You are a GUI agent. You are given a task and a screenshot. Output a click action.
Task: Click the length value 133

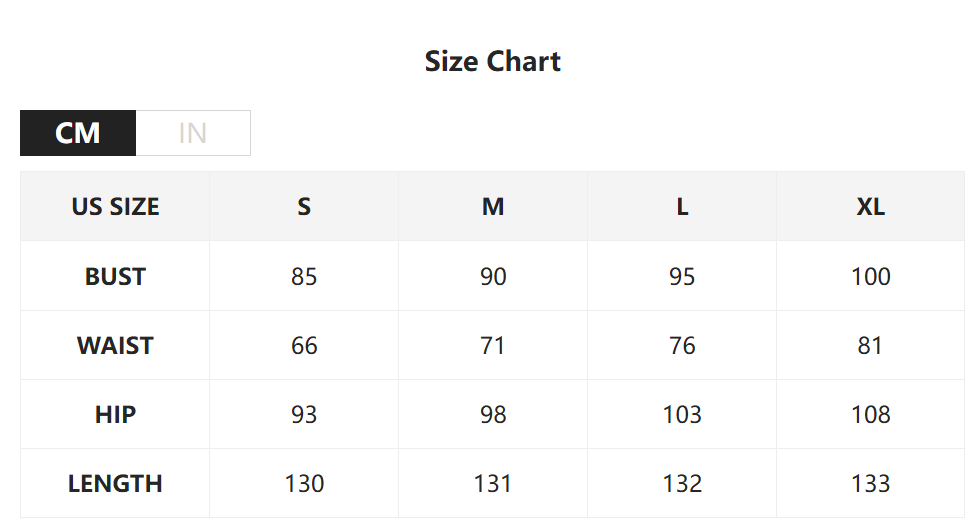coord(870,484)
